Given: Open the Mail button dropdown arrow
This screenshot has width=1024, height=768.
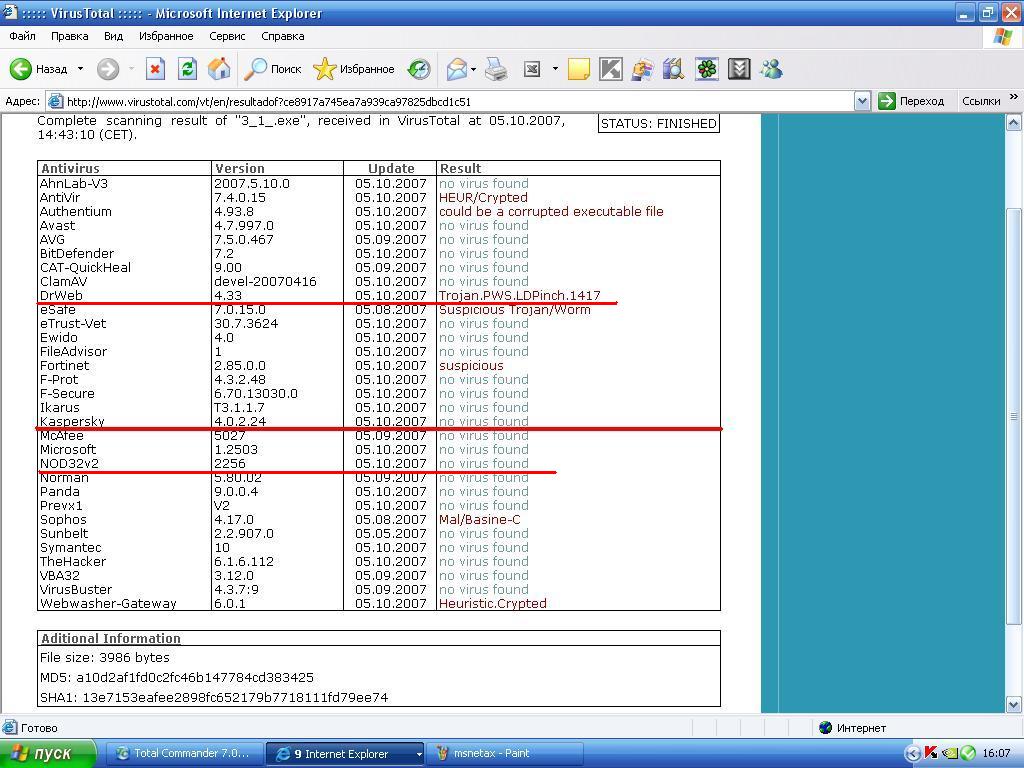Looking at the screenshot, I should [473, 69].
